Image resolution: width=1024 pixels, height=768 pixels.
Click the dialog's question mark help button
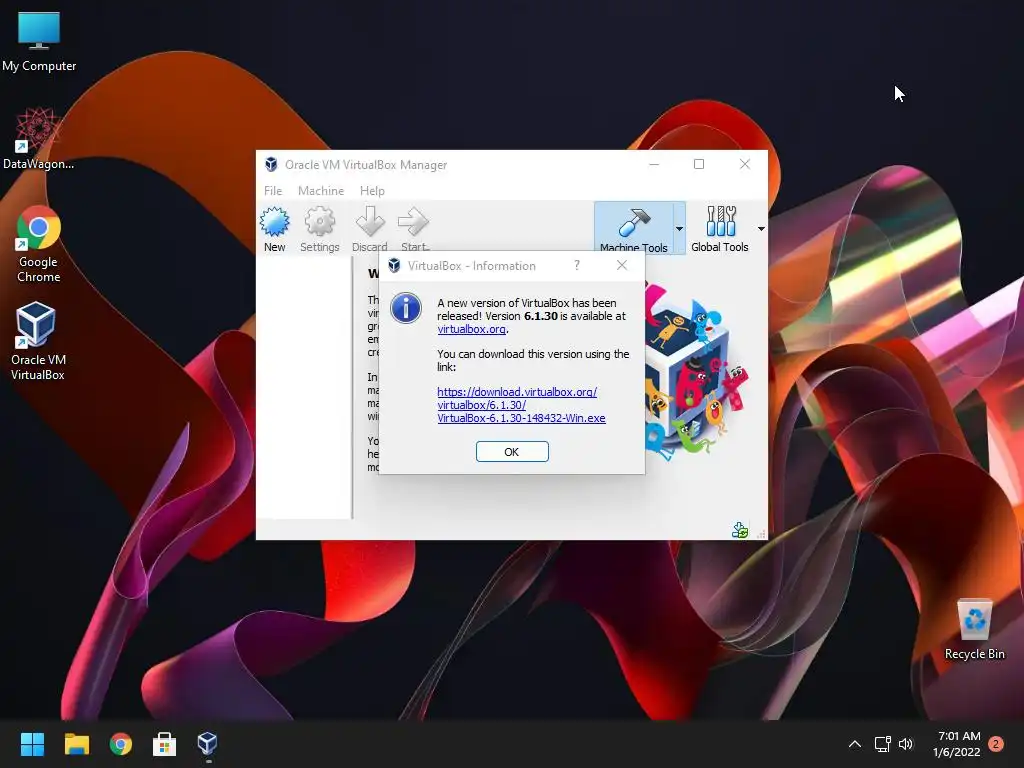coord(577,265)
